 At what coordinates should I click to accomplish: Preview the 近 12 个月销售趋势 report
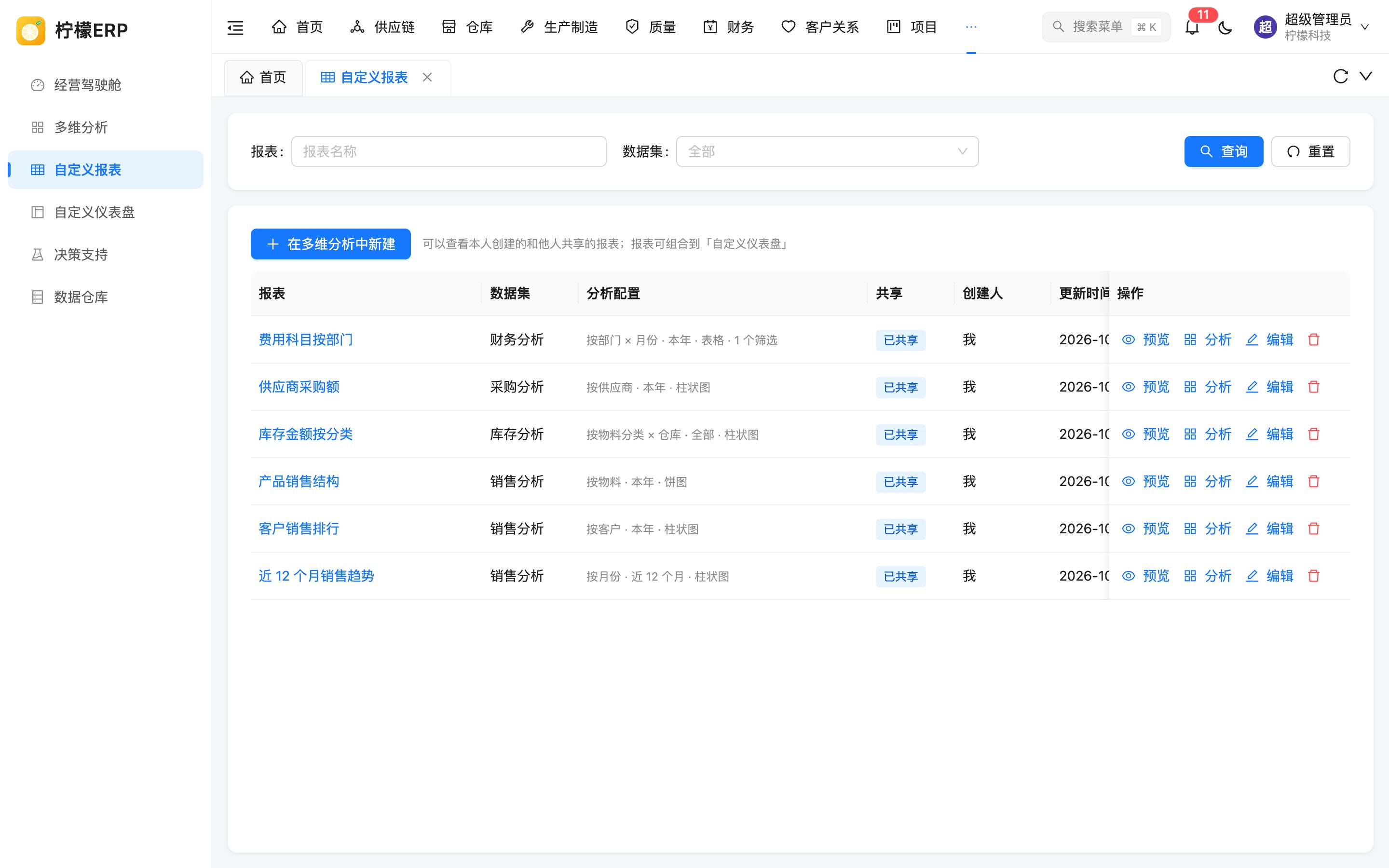click(x=1145, y=576)
